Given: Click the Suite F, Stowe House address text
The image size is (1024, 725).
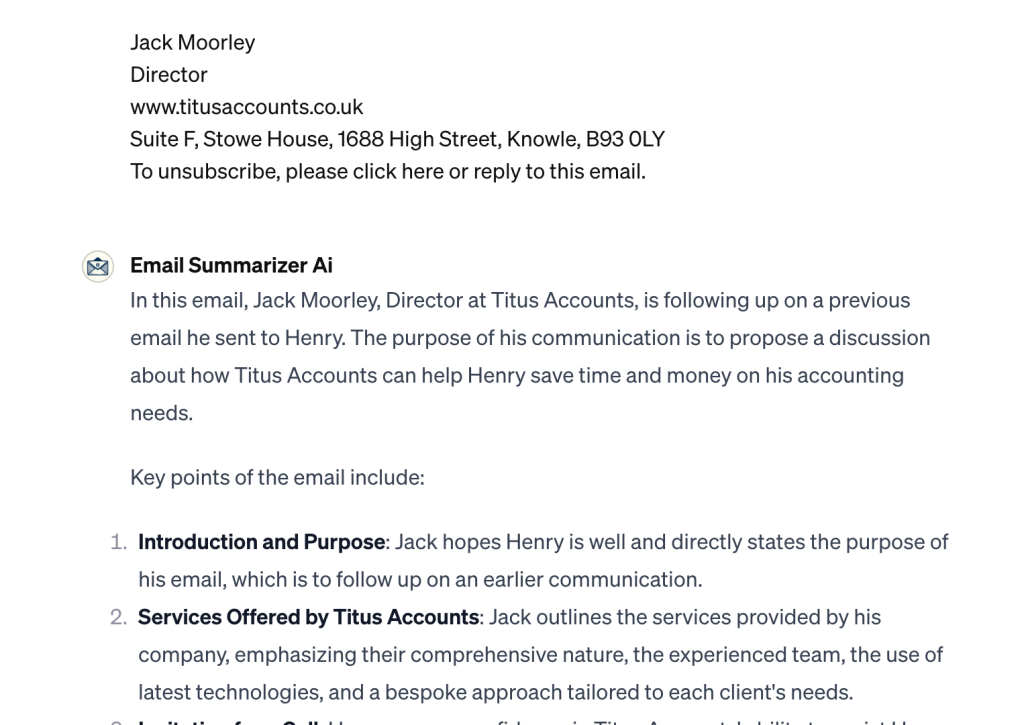Looking at the screenshot, I should click(231, 139).
